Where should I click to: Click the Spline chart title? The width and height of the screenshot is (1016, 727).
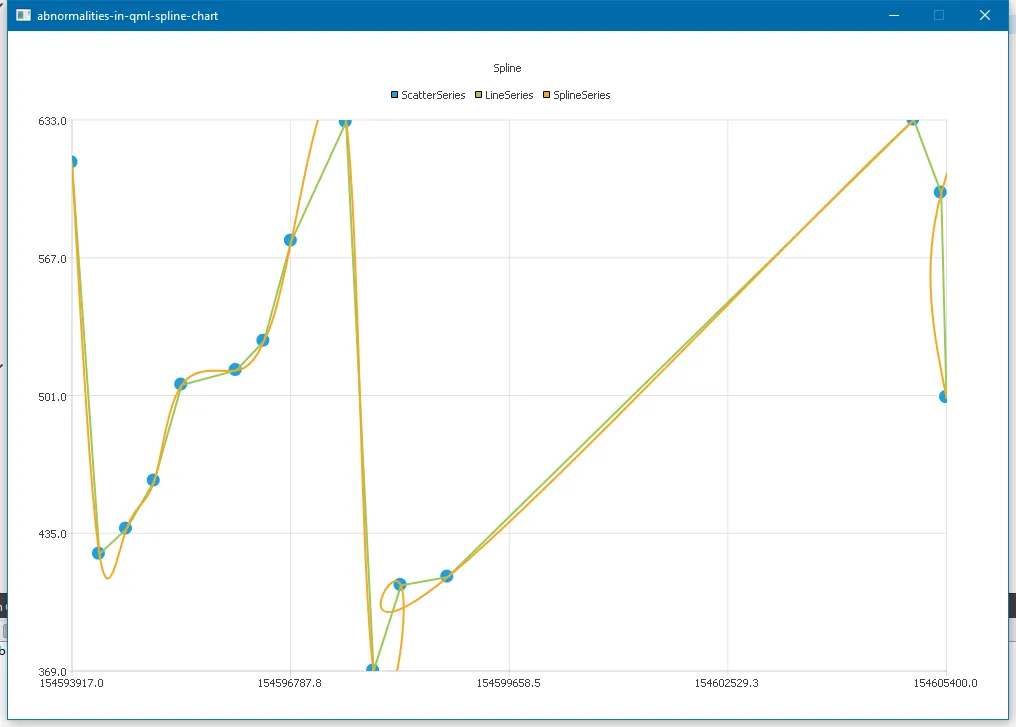(507, 68)
